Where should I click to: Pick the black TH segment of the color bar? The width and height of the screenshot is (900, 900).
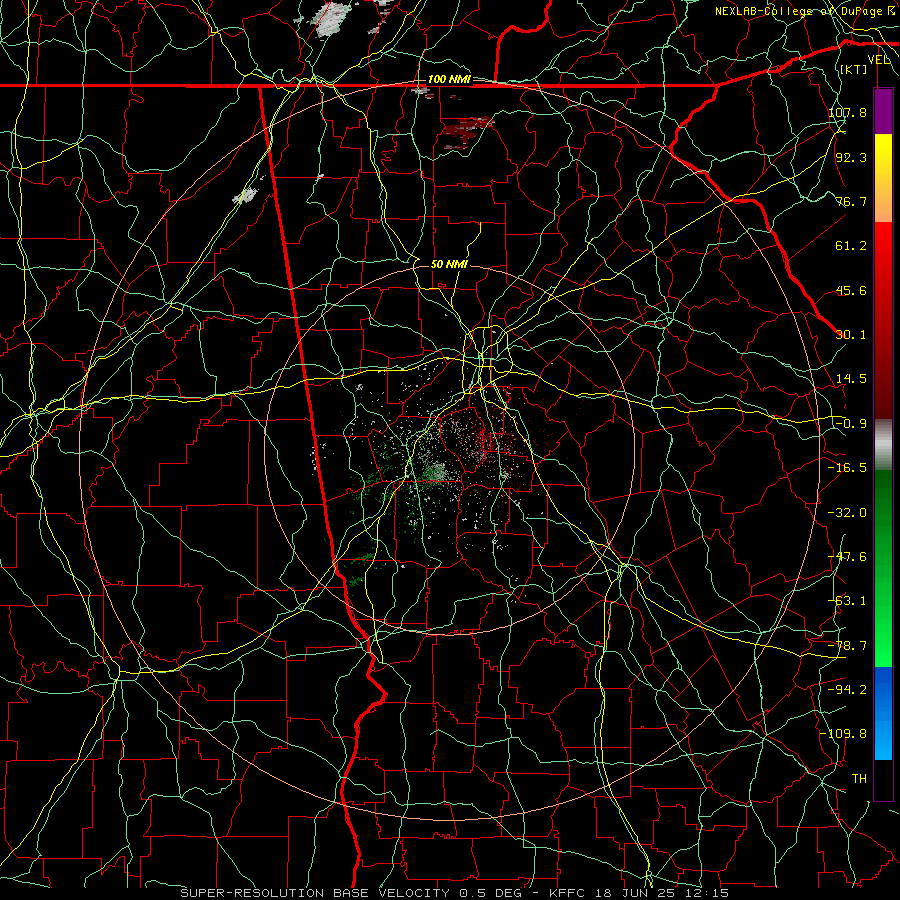pos(883,779)
